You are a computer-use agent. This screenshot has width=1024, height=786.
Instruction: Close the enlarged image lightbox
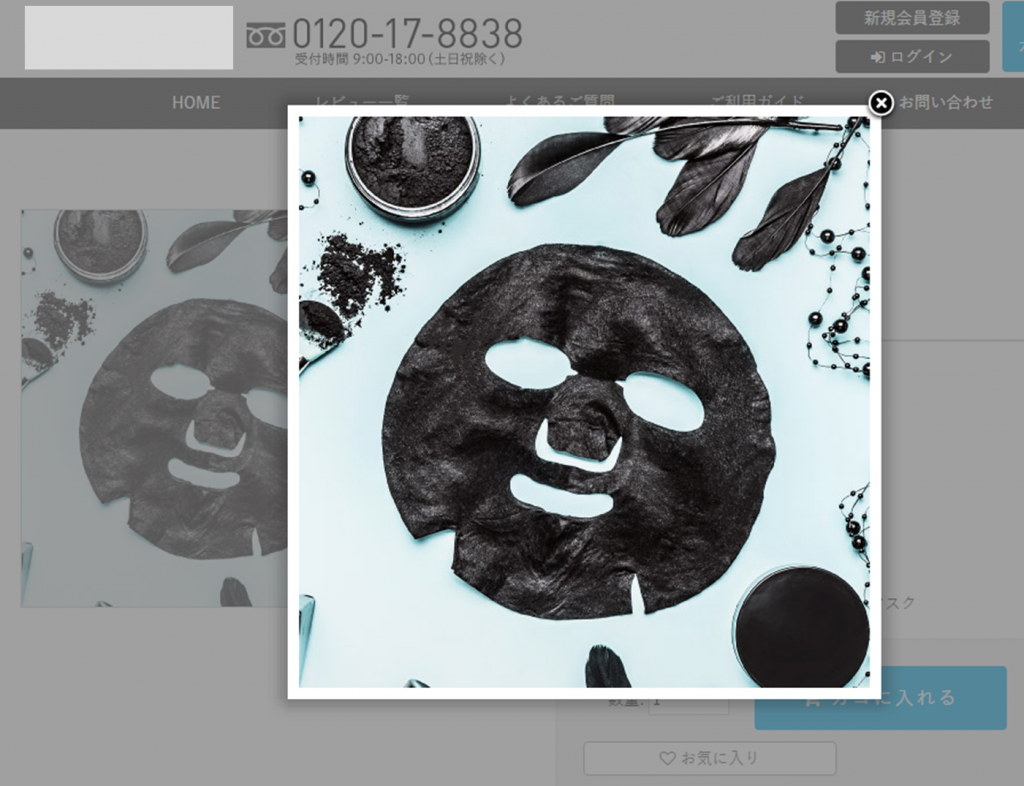pyautogui.click(x=881, y=102)
